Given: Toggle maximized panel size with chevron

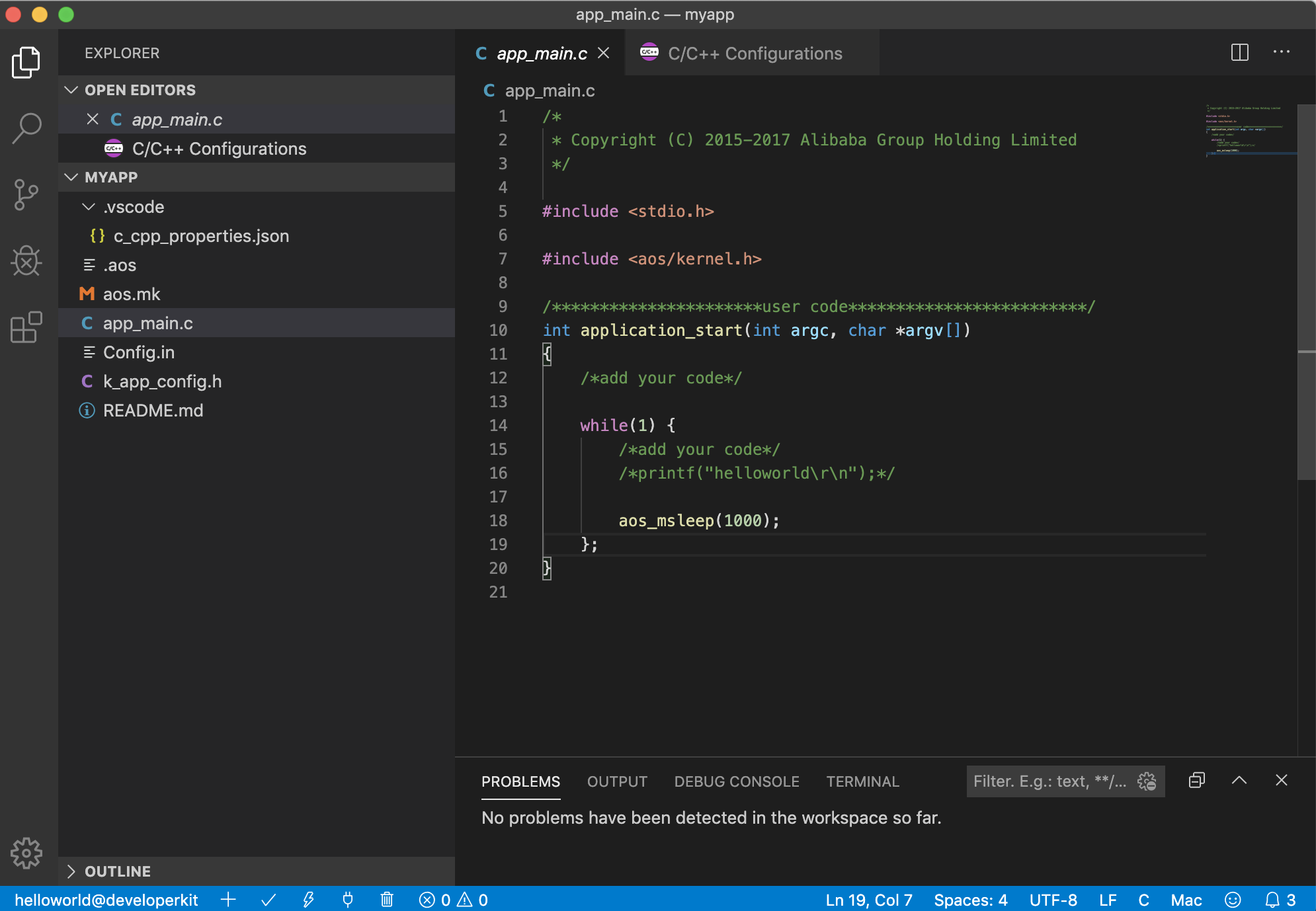Looking at the screenshot, I should click(1239, 781).
